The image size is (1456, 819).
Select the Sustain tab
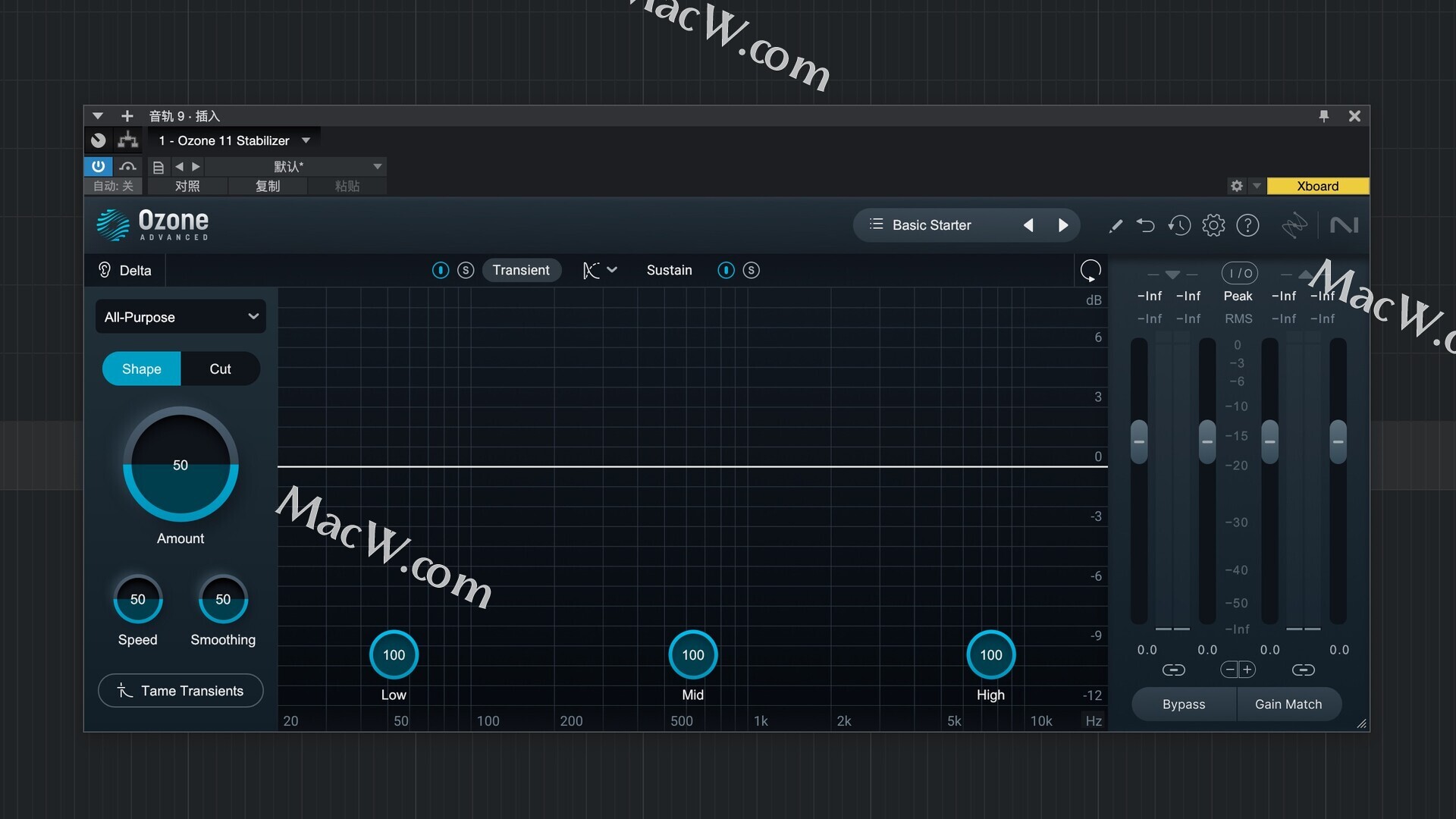pyautogui.click(x=669, y=270)
